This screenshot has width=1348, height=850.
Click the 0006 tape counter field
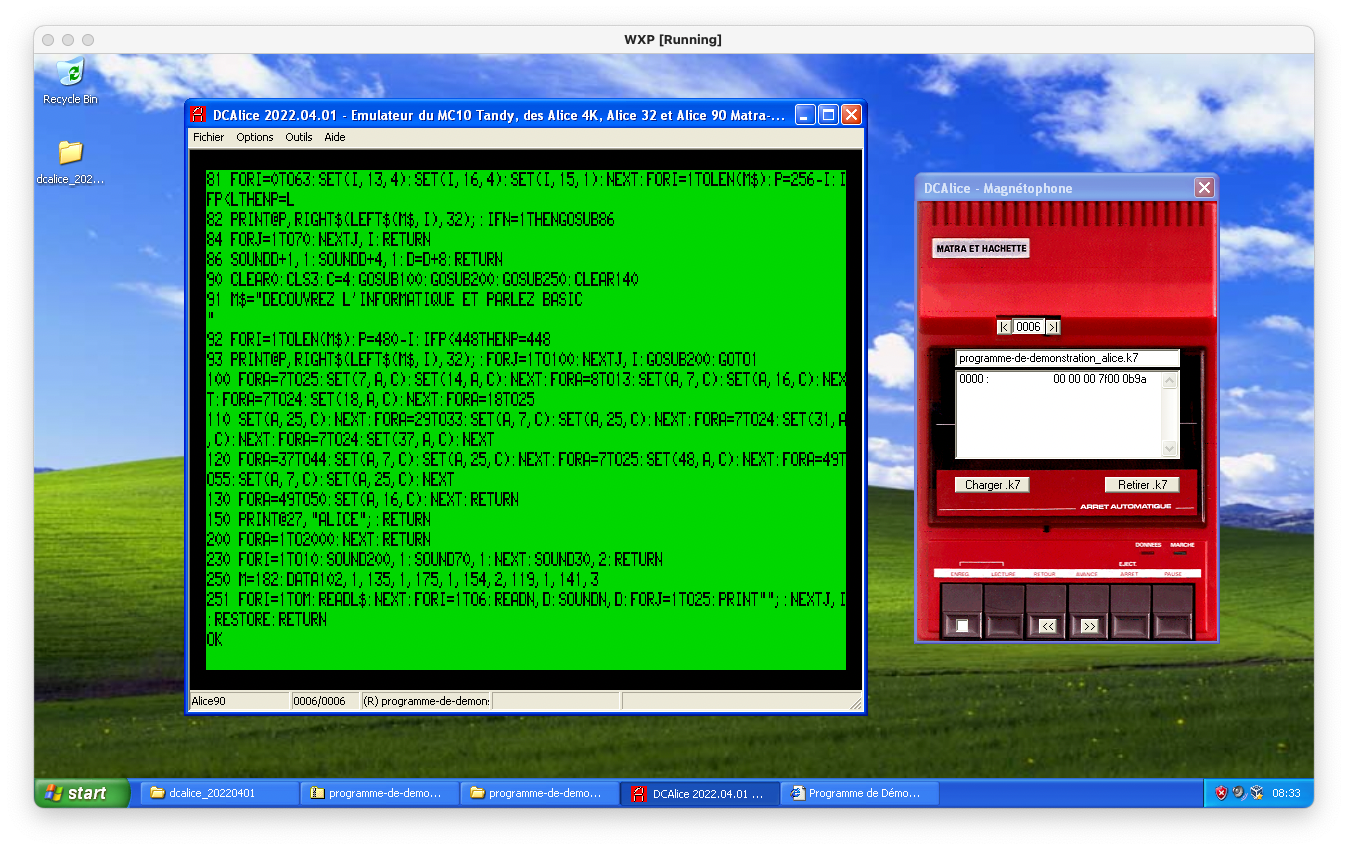[1028, 327]
